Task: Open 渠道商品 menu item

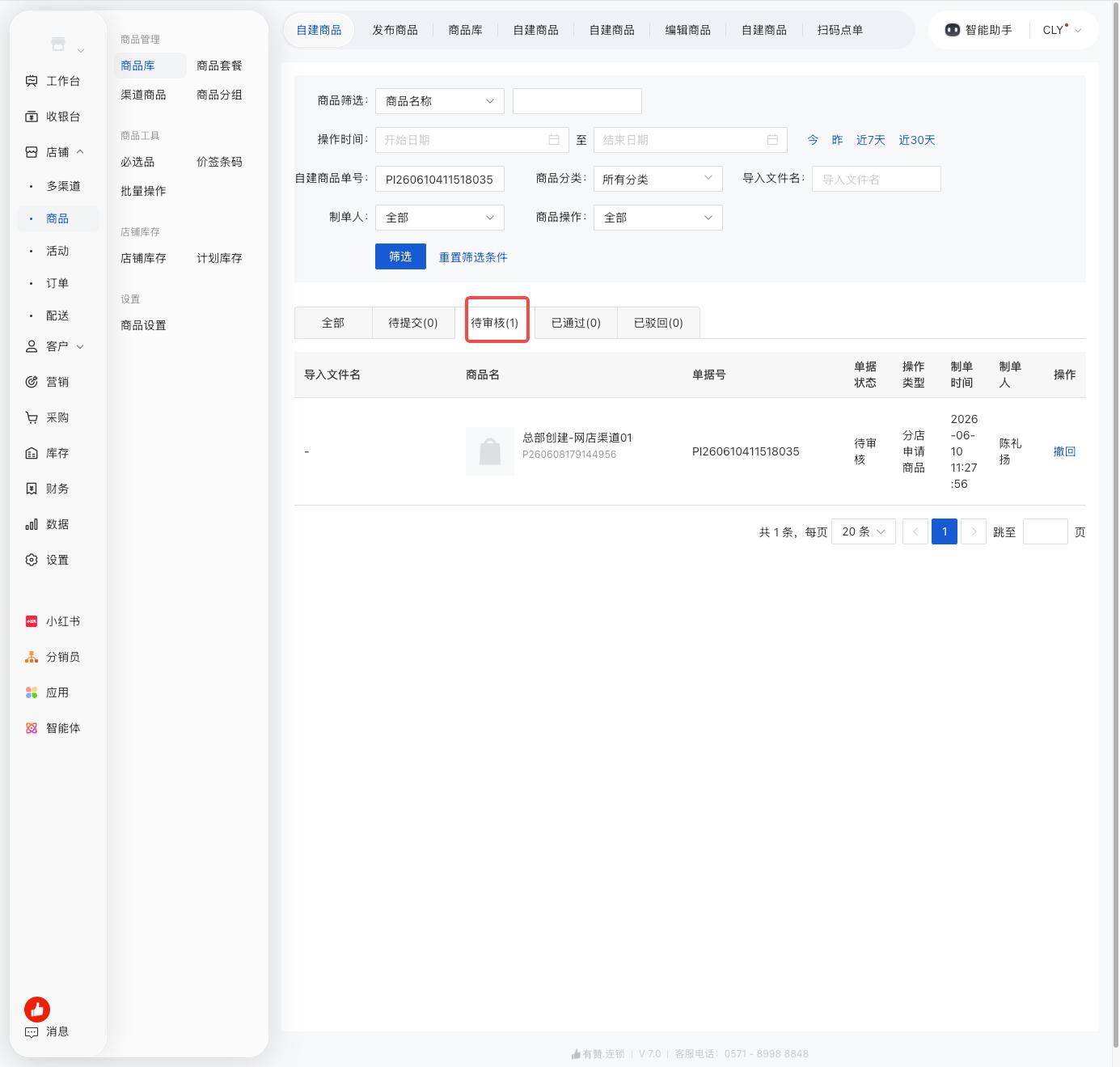Action: point(143,95)
